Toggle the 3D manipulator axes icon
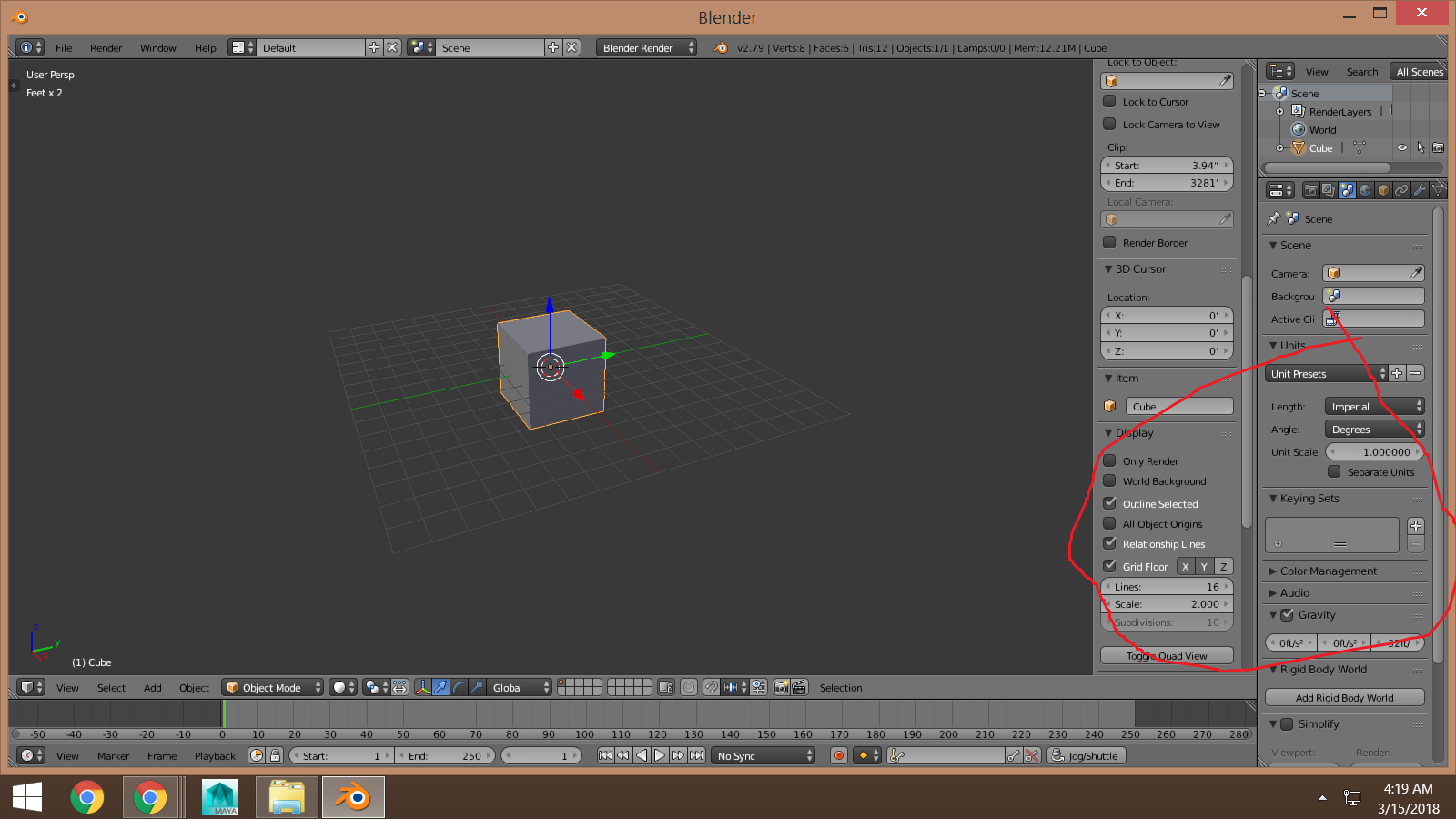The height and width of the screenshot is (819, 1456). click(x=423, y=687)
